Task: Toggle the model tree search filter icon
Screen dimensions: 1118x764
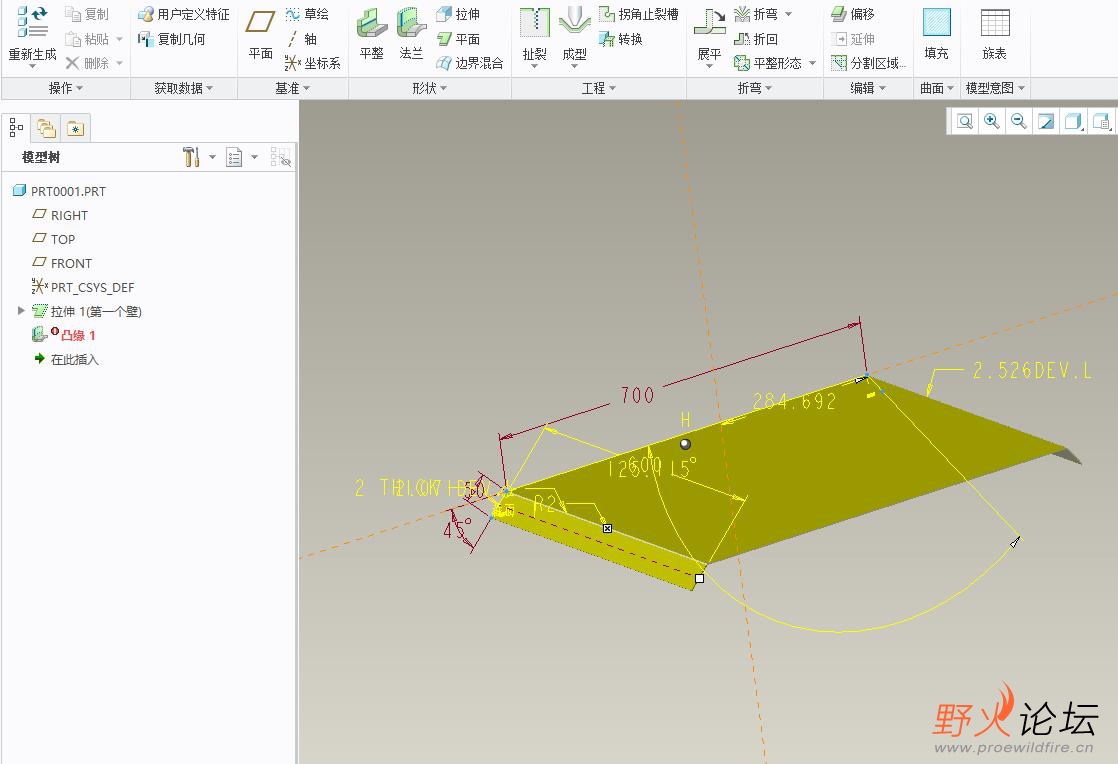Action: 280,157
